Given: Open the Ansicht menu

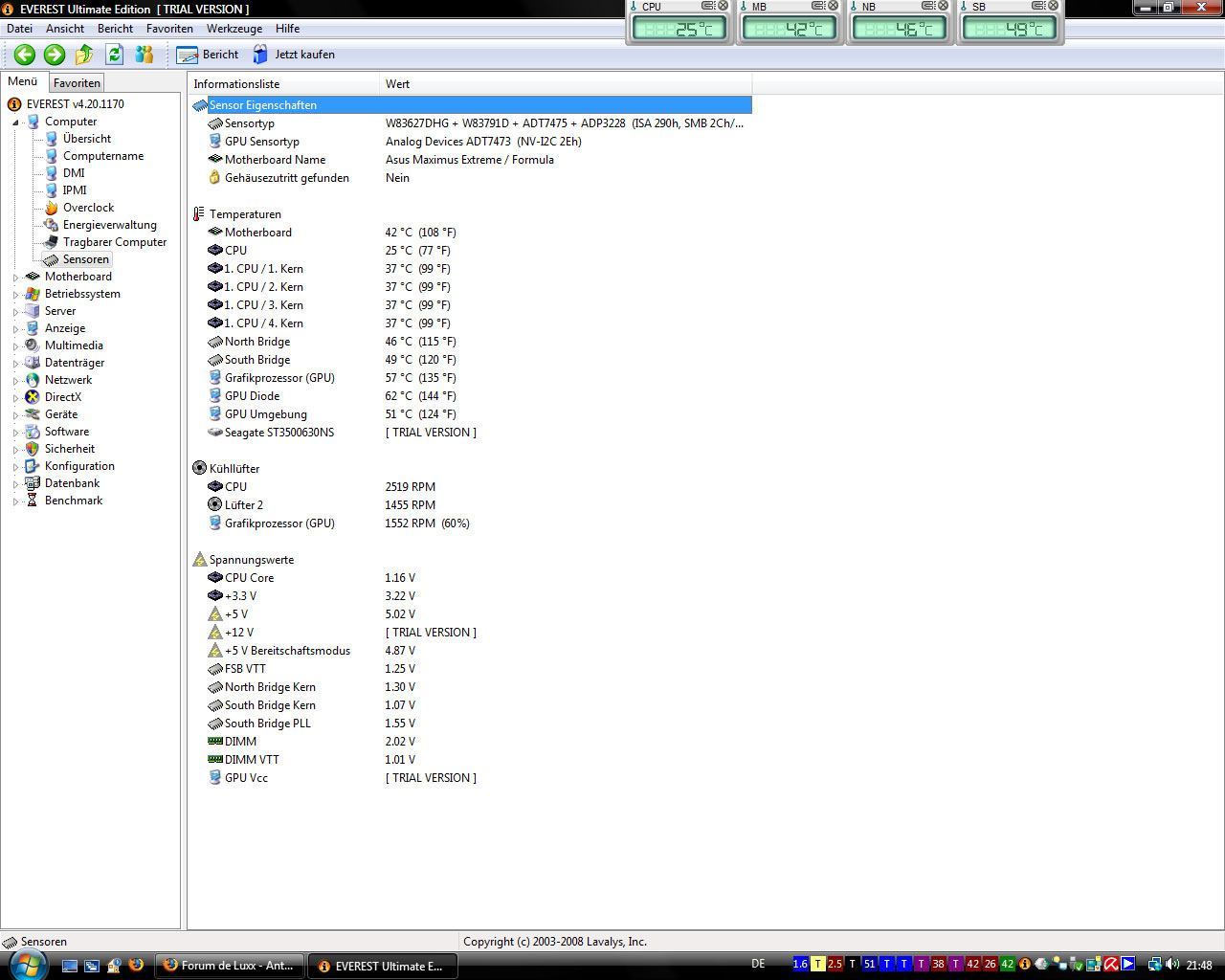Looking at the screenshot, I should (65, 29).
